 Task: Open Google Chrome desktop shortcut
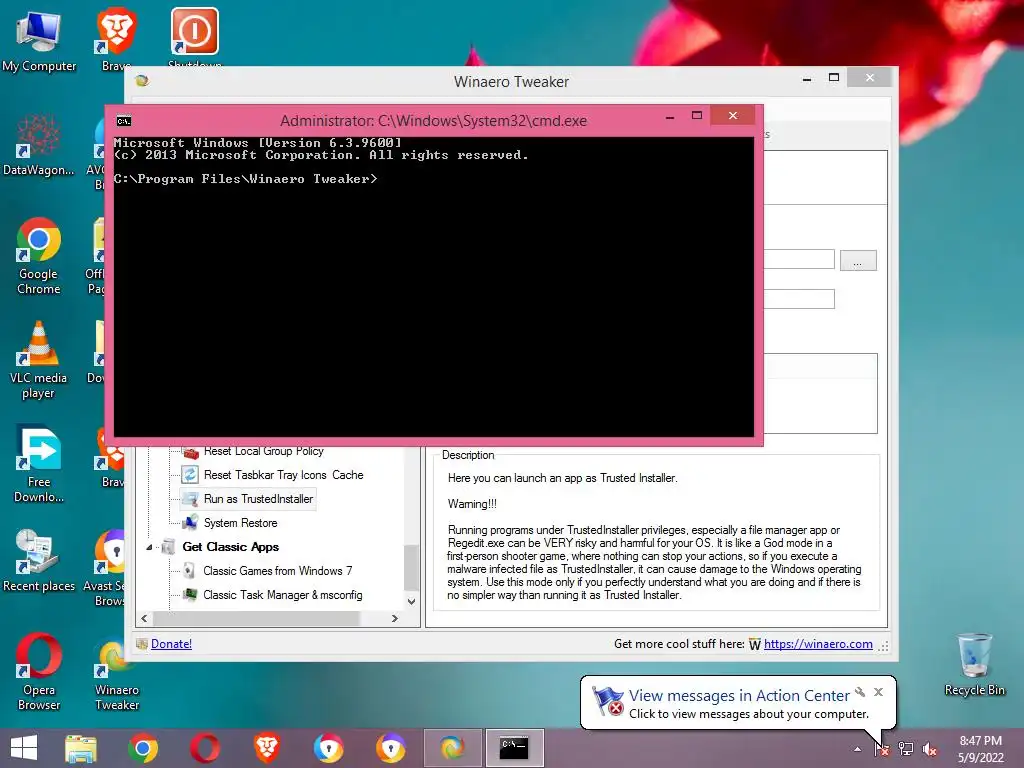point(39,255)
